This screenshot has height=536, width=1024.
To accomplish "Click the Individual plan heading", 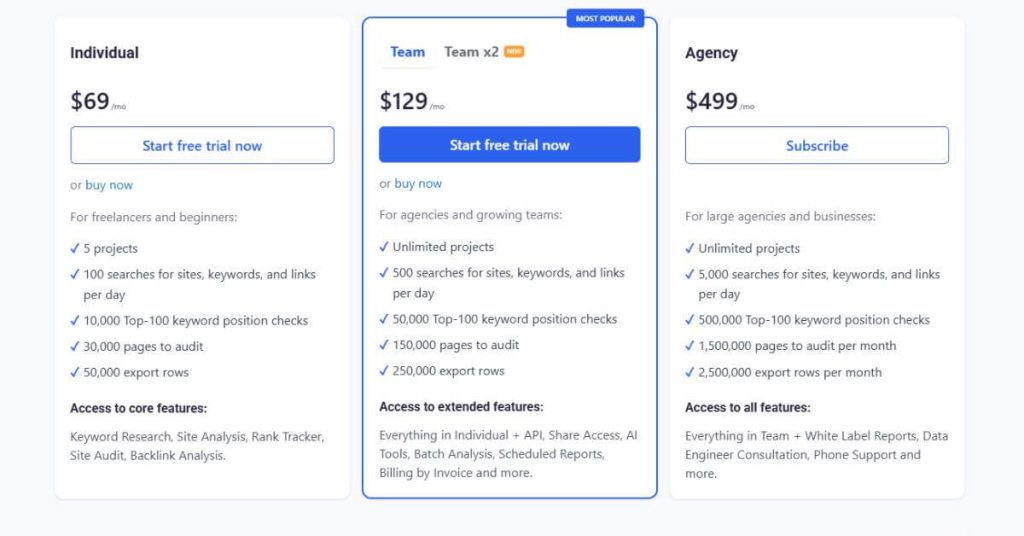I will click(104, 53).
